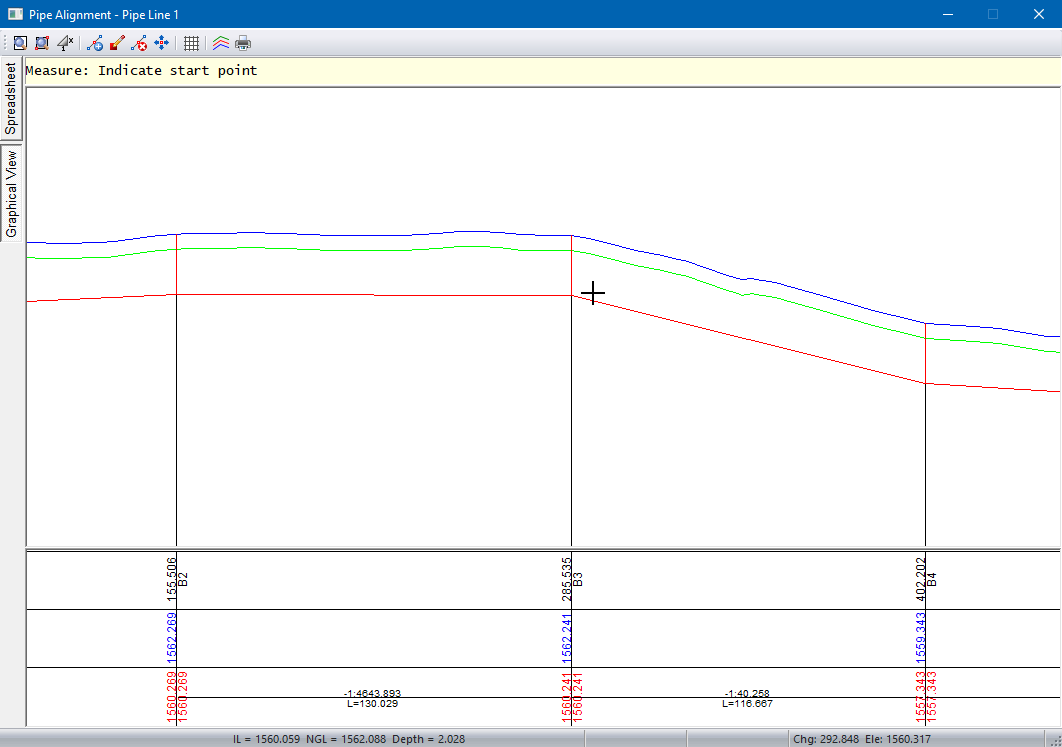
Task: Click the -1:40.258 slope label
Action: 746,693
